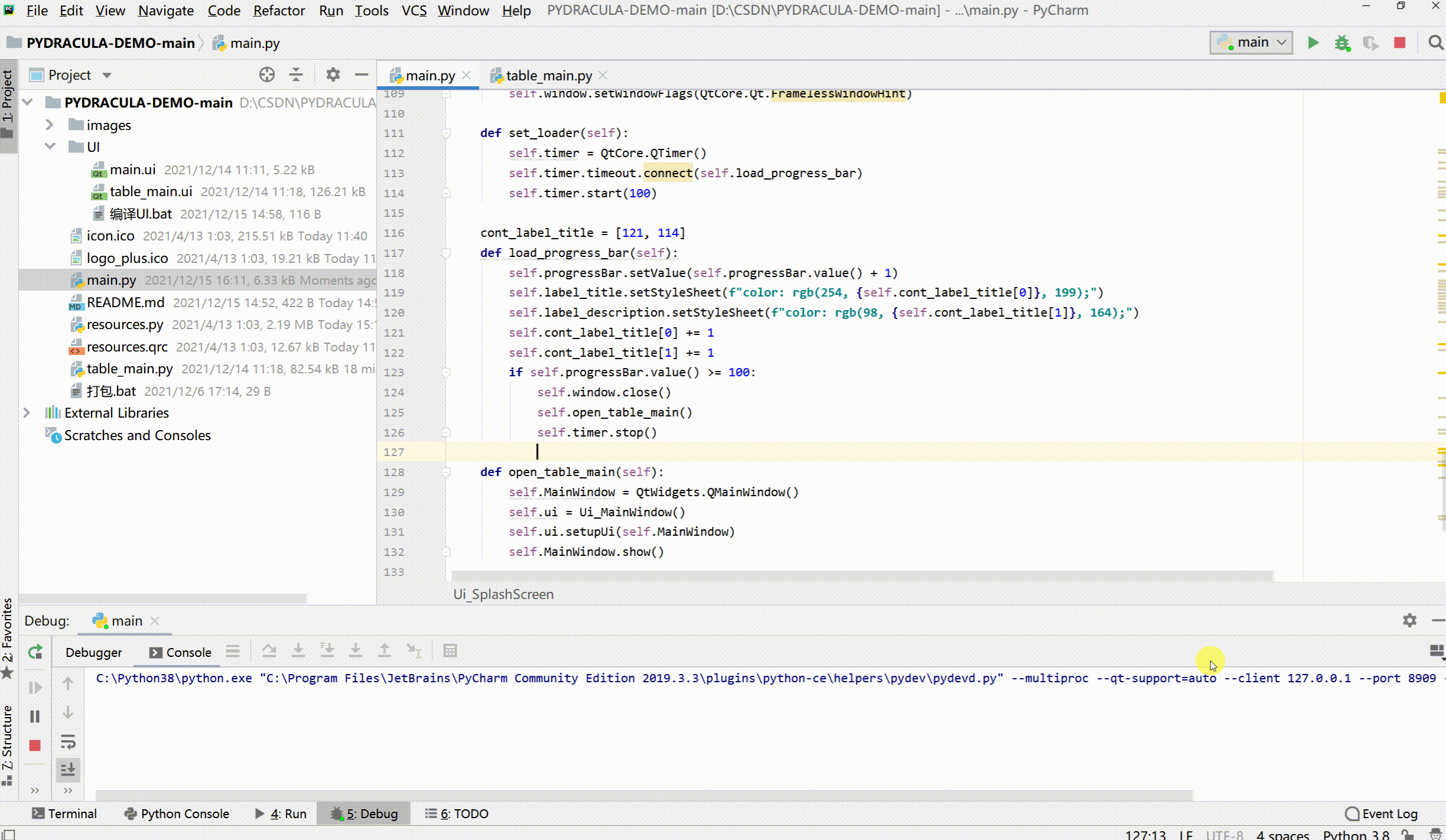Click the green Run button in the toolbar
1446x840 pixels.
click(1313, 43)
